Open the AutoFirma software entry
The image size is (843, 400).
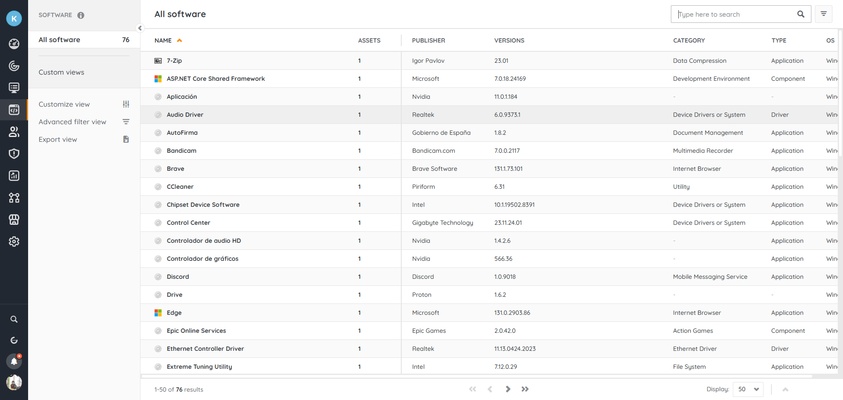(182, 133)
